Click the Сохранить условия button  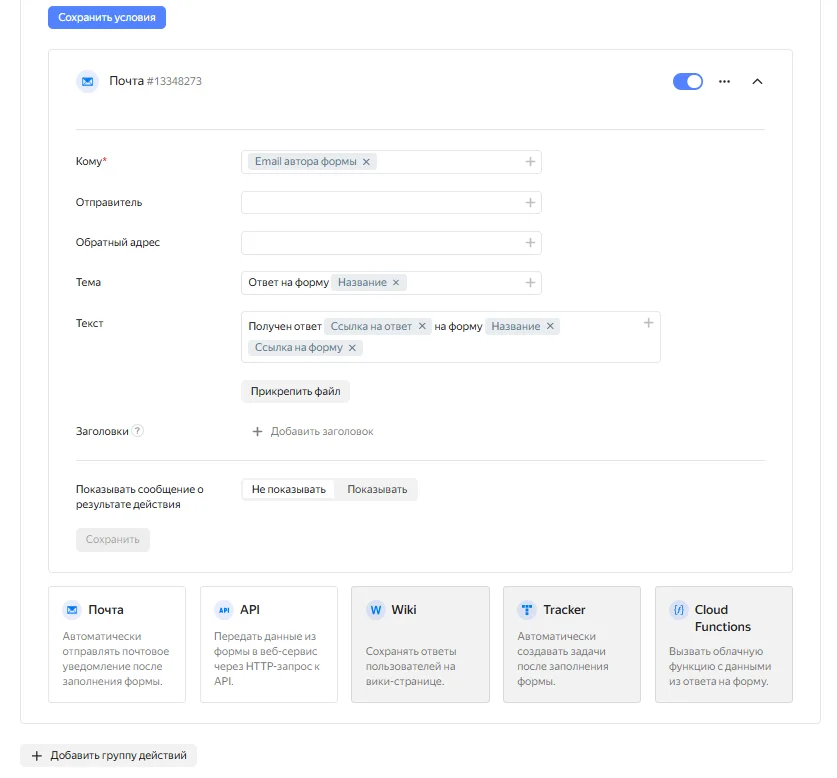107,18
